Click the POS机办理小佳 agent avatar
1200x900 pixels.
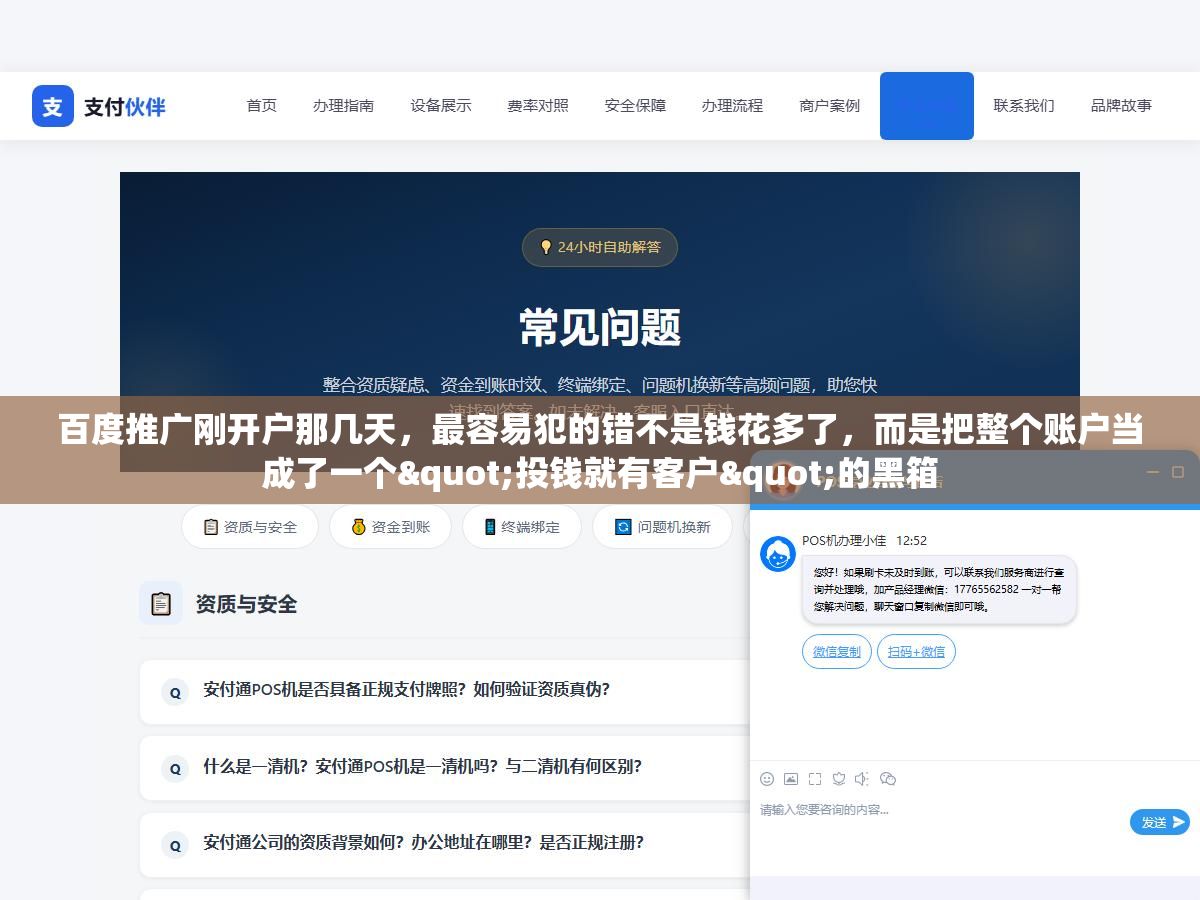coord(778,554)
